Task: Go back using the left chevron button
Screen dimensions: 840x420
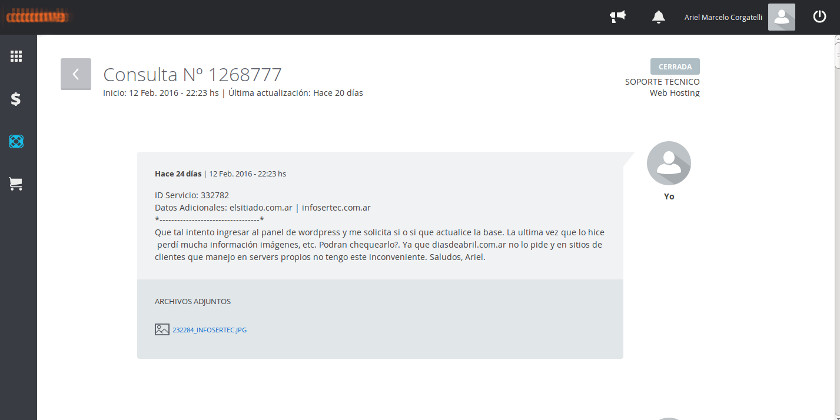Action: pos(76,74)
